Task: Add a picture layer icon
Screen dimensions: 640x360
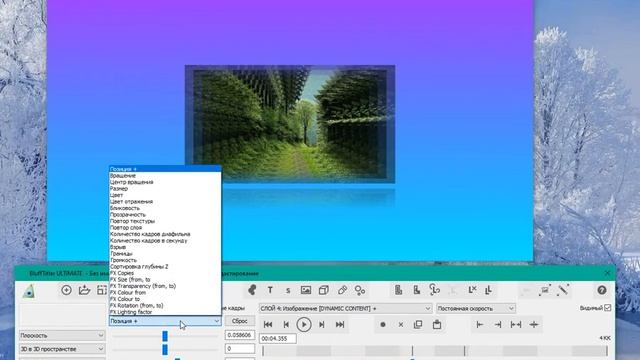Action: coord(306,290)
